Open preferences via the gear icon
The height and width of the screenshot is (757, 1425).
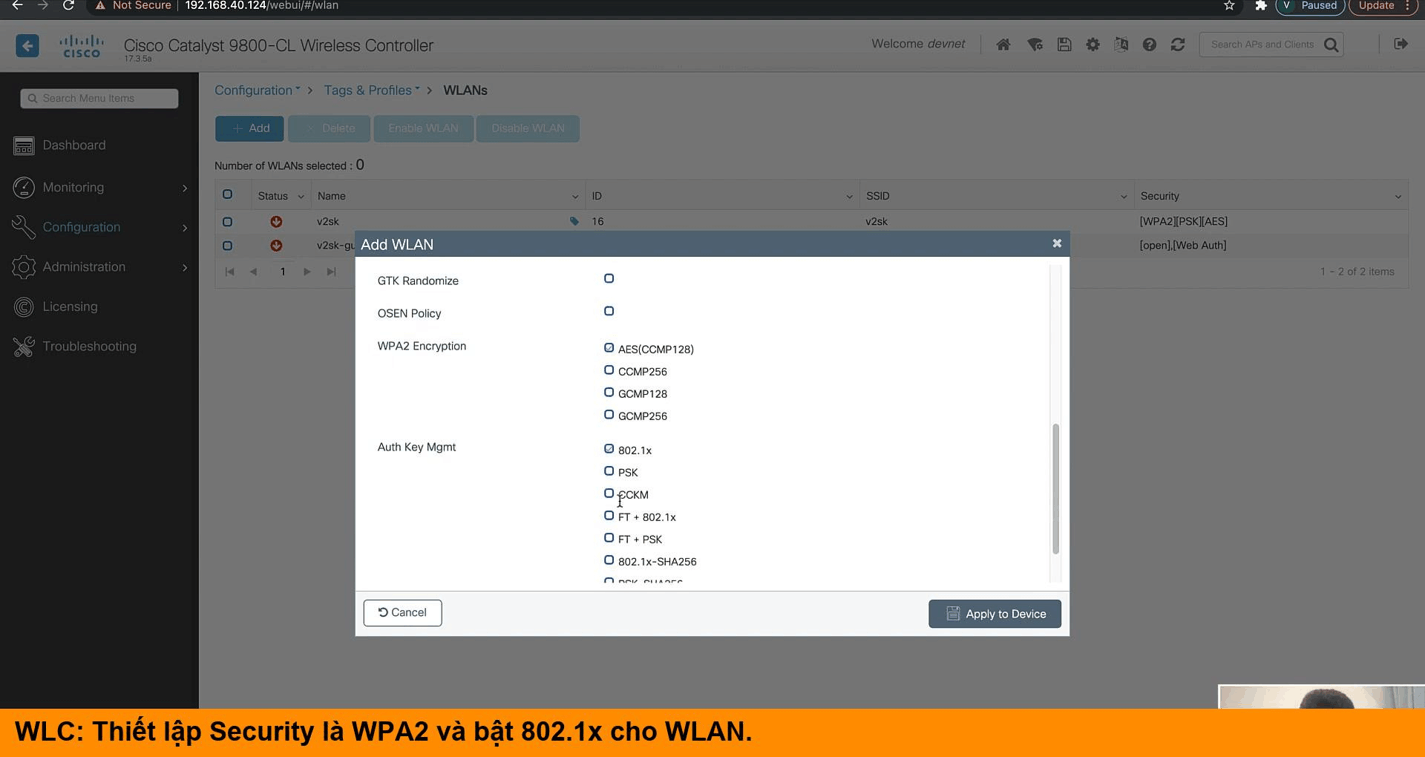(x=1093, y=45)
